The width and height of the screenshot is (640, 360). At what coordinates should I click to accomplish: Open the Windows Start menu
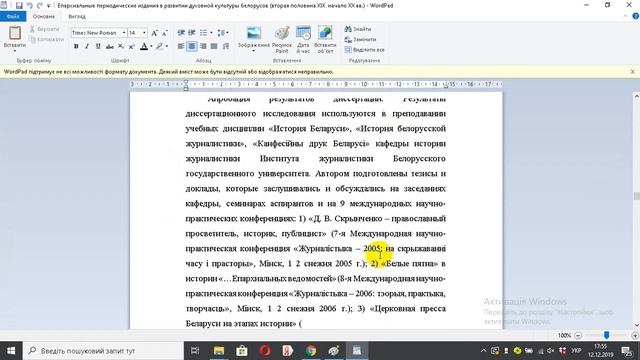11,351
